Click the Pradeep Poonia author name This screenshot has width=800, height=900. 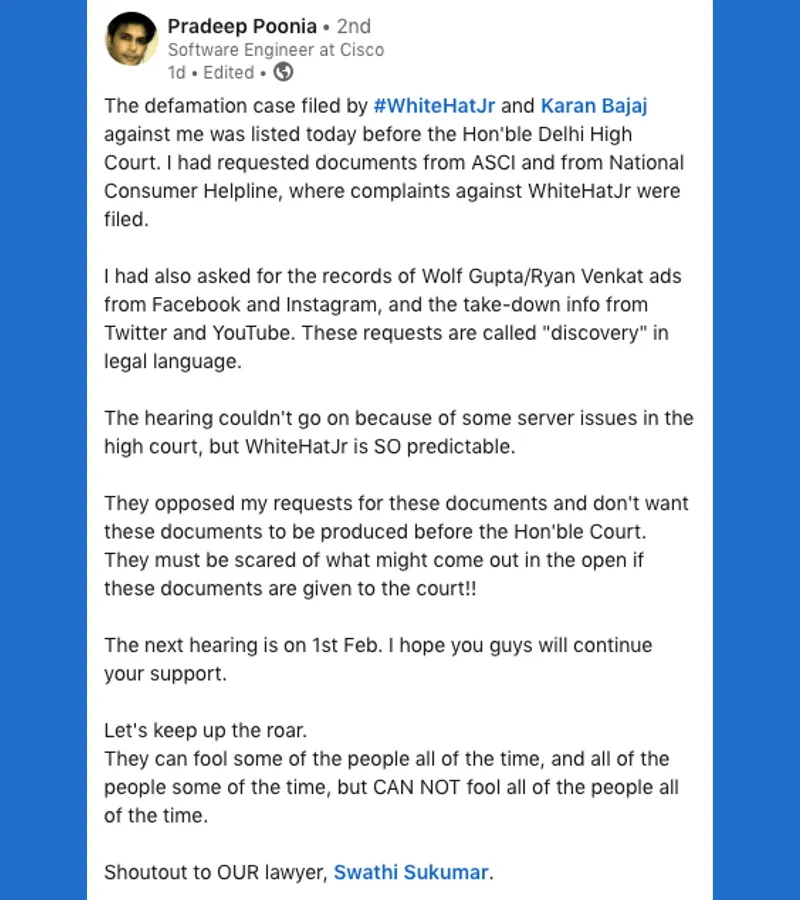tap(242, 26)
